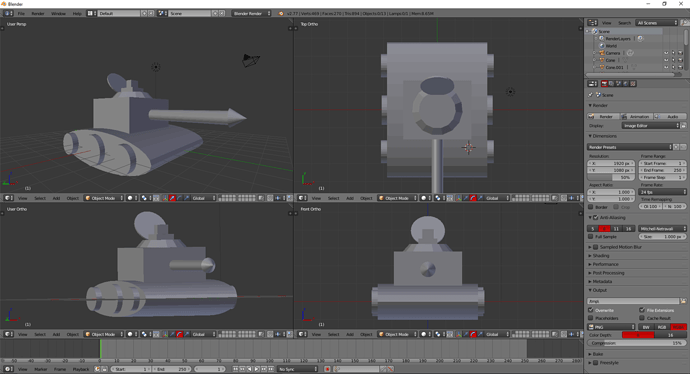Expand the Post Processing panel
Viewport: 690px width, 374px height.
(607, 273)
